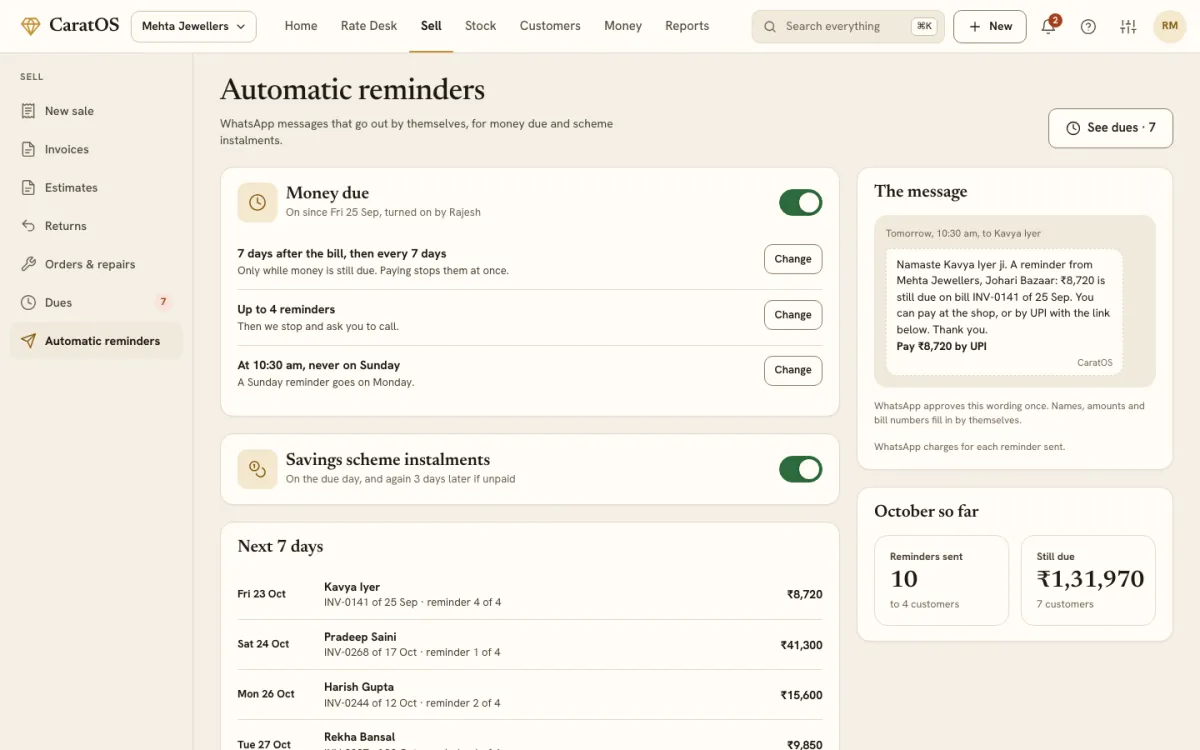Click the See dues · 7 button
The width and height of the screenshot is (1200, 750).
(1110, 128)
